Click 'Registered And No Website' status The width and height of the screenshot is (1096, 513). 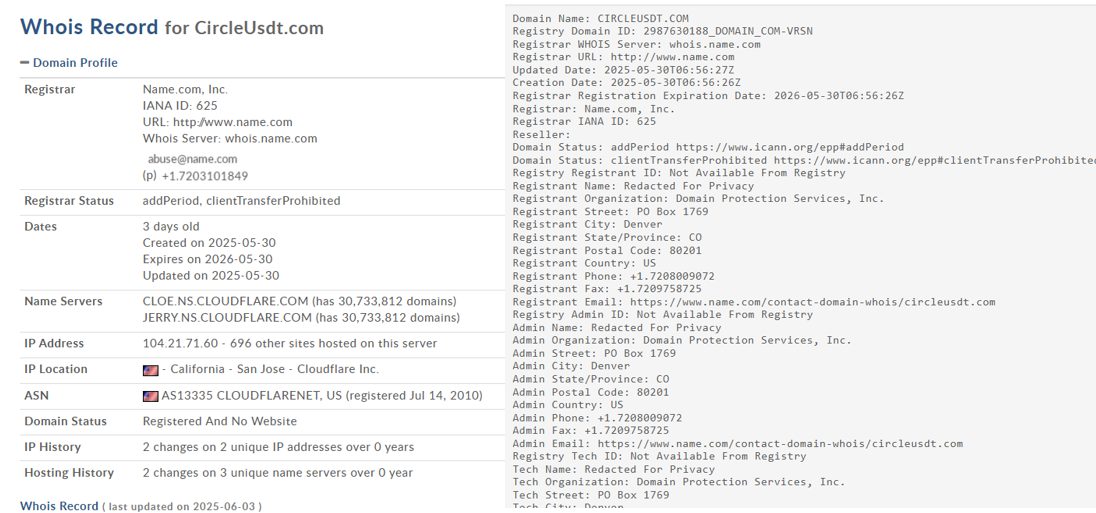coord(219,421)
